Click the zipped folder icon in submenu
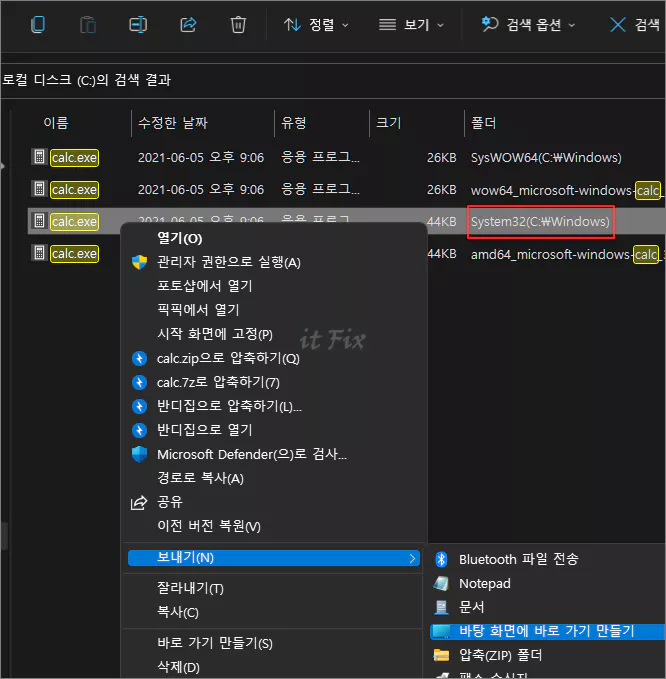The height and width of the screenshot is (679, 666). [441, 655]
